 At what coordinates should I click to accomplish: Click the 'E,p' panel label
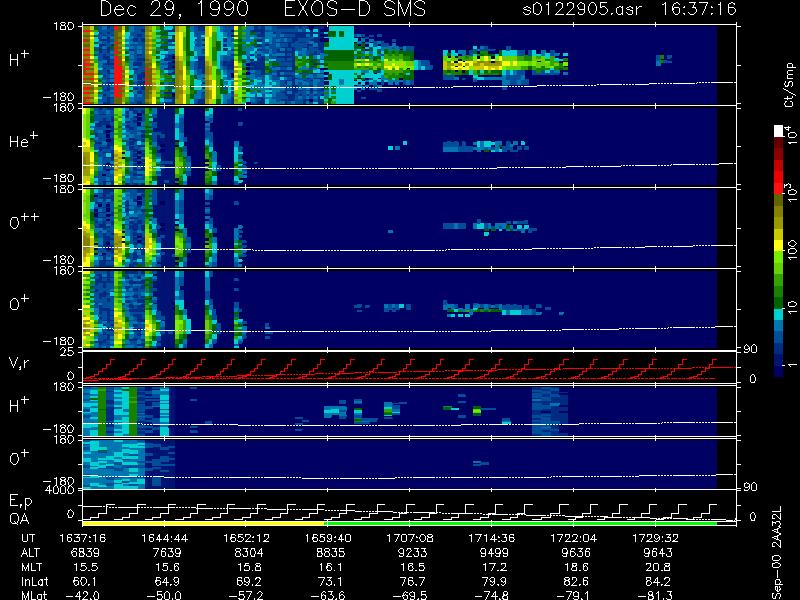(20, 502)
